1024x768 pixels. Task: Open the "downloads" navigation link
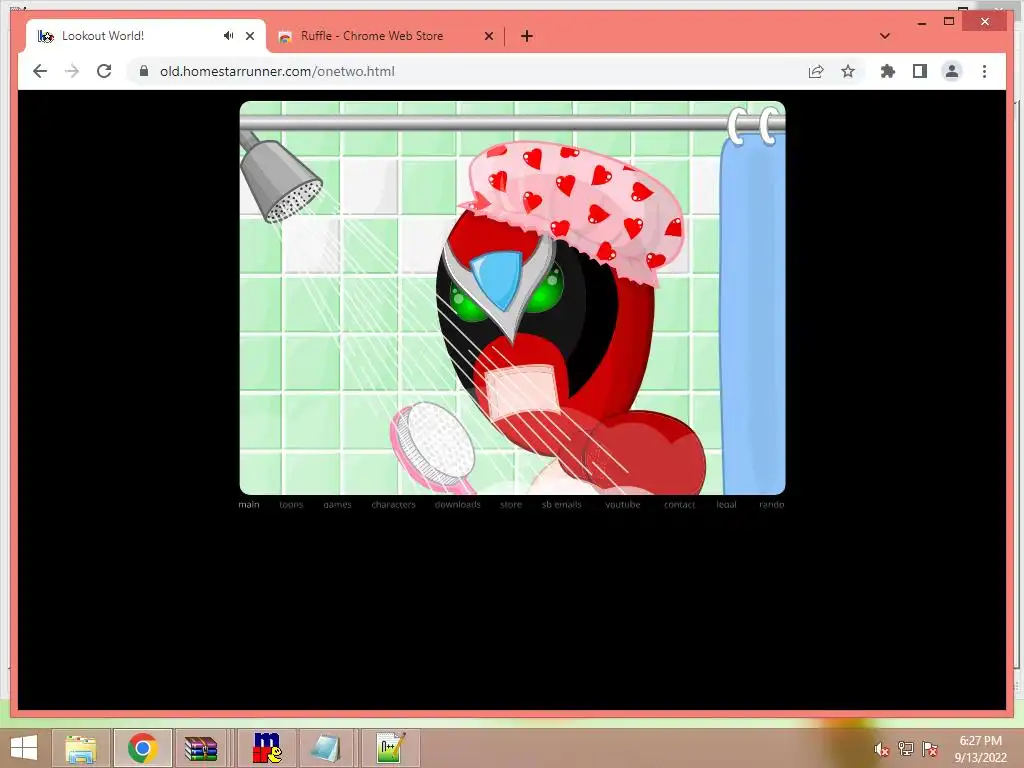tap(457, 504)
